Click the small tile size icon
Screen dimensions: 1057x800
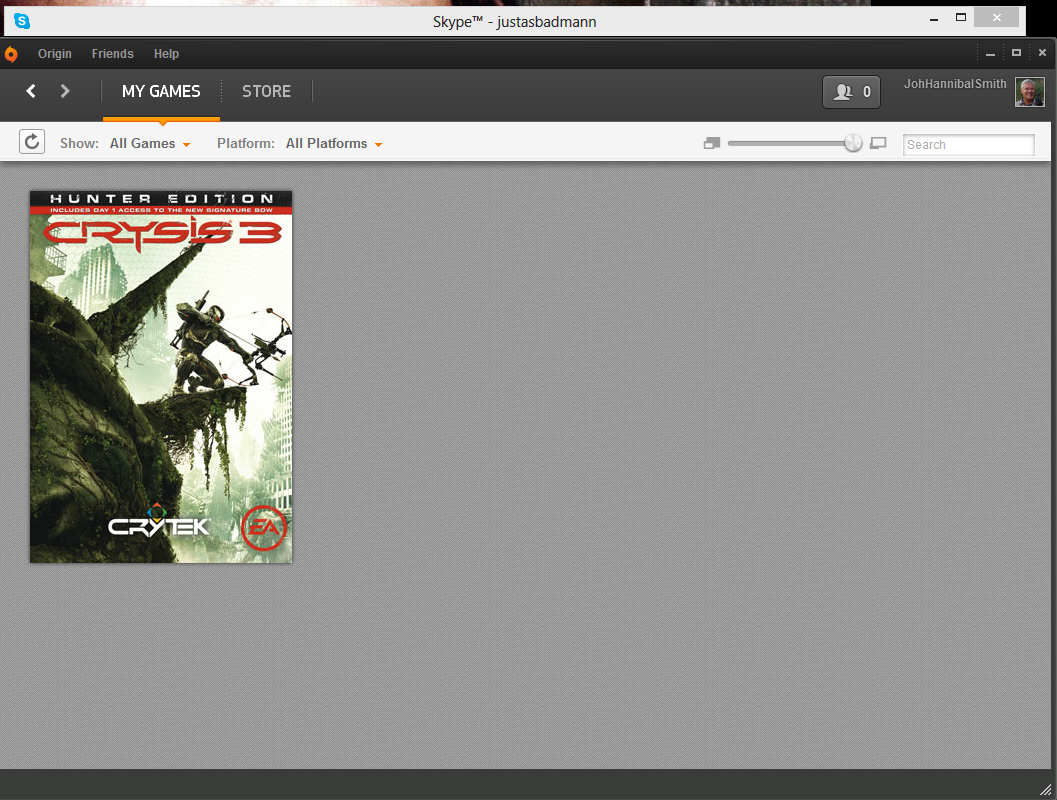[712, 144]
